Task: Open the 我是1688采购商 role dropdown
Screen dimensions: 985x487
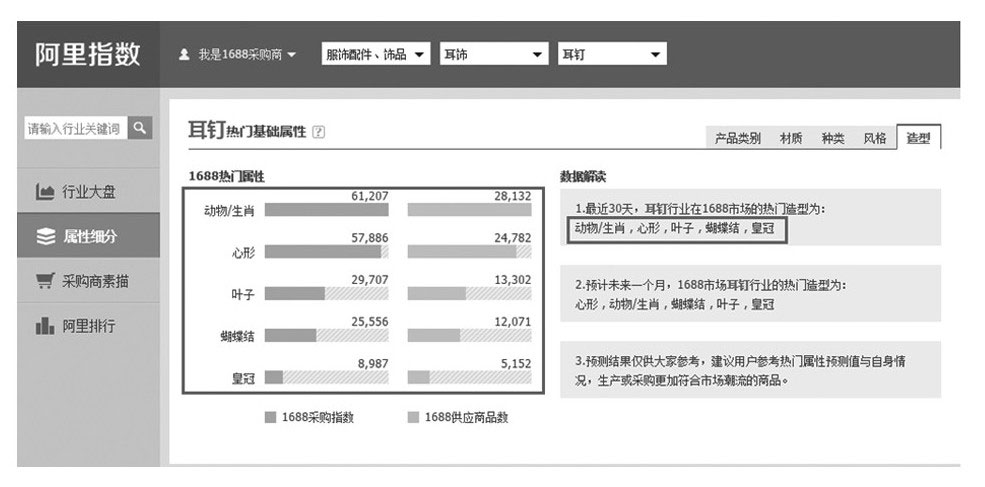Action: click(x=246, y=55)
